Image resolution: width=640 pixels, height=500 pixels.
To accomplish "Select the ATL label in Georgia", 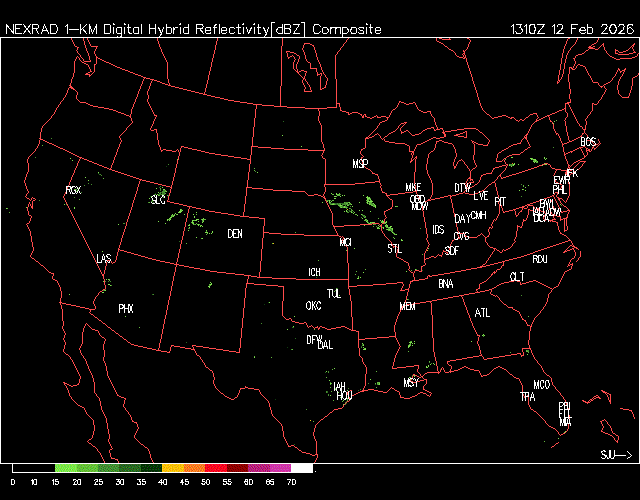I will point(483,313).
